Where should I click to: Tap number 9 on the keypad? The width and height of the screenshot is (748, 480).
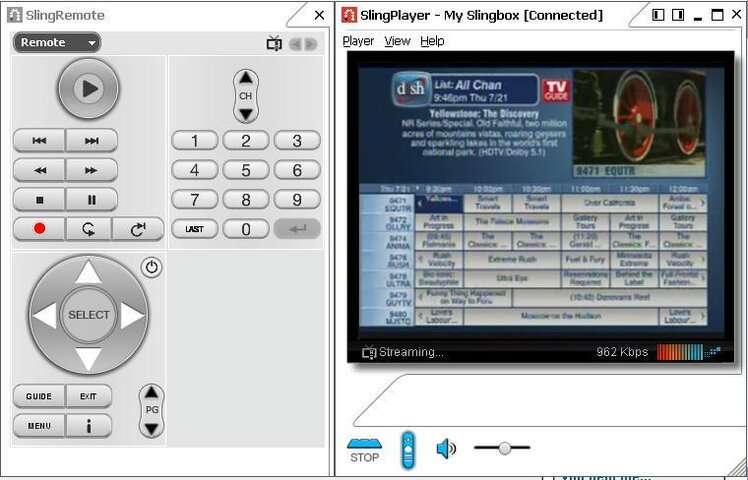[x=297, y=200]
